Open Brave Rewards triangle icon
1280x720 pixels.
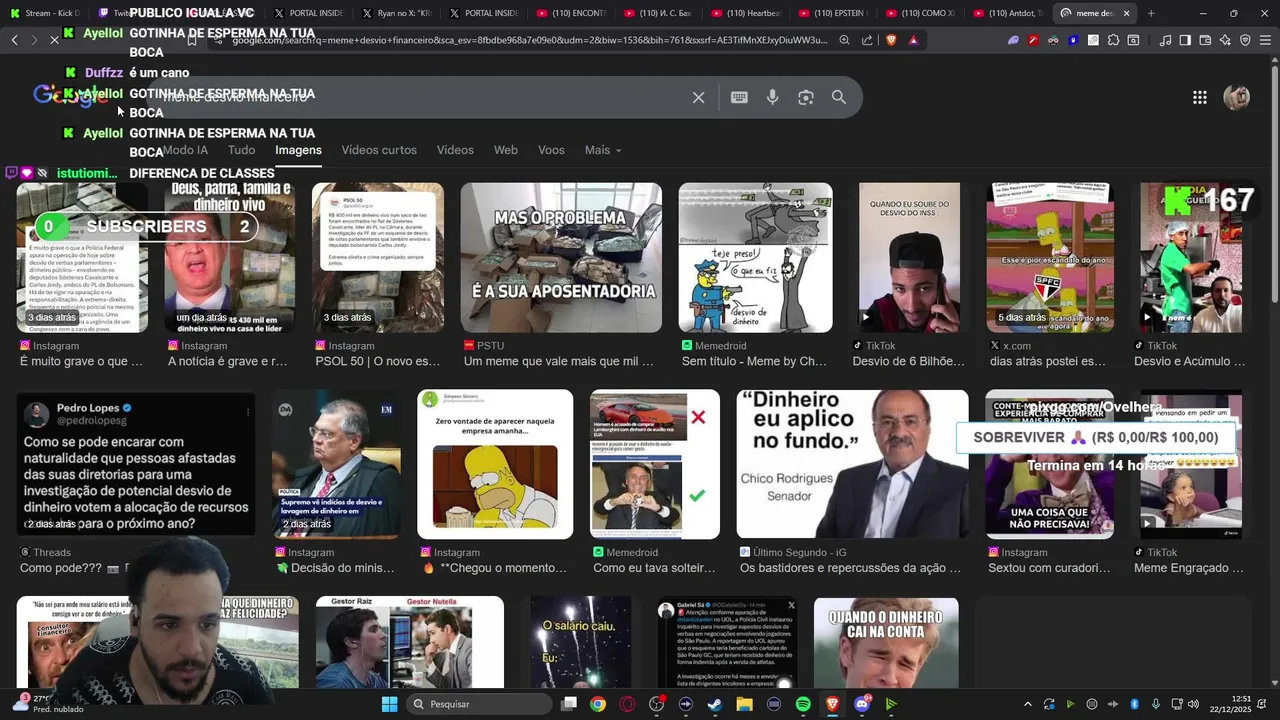tap(913, 40)
